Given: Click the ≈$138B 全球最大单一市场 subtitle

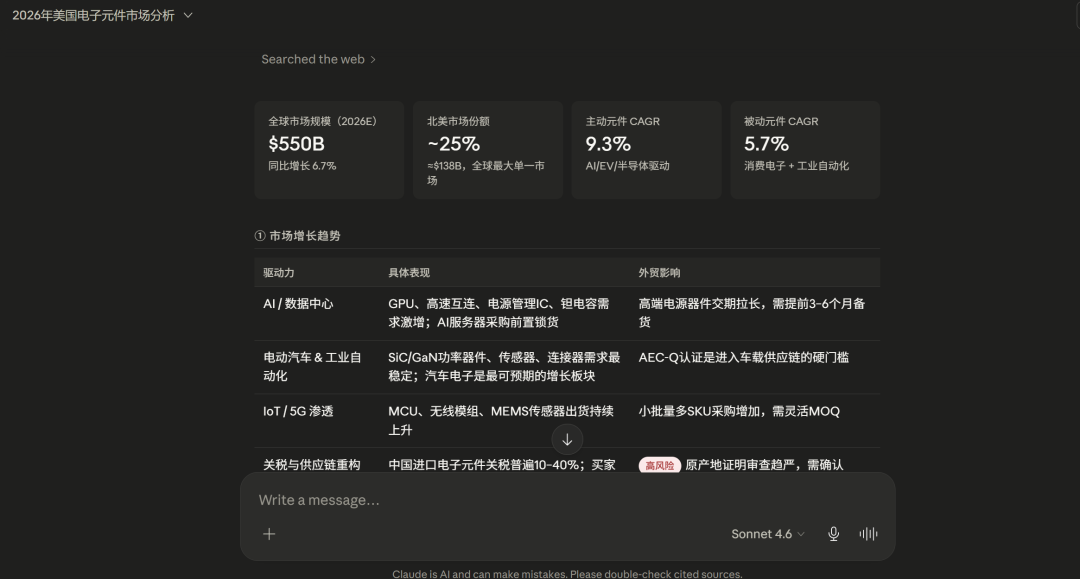Looking at the screenshot, I should pos(486,173).
